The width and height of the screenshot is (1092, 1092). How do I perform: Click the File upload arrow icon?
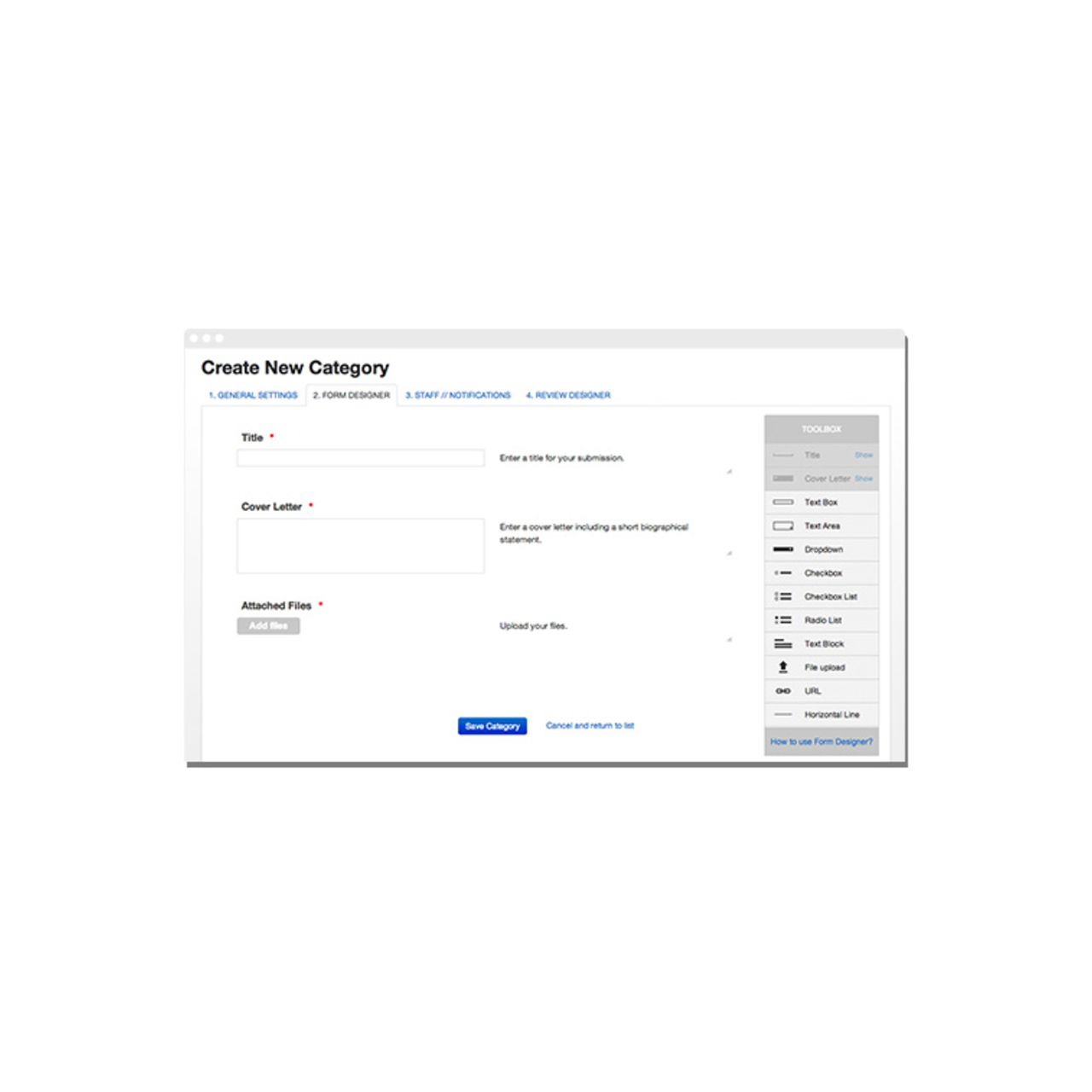(781, 667)
